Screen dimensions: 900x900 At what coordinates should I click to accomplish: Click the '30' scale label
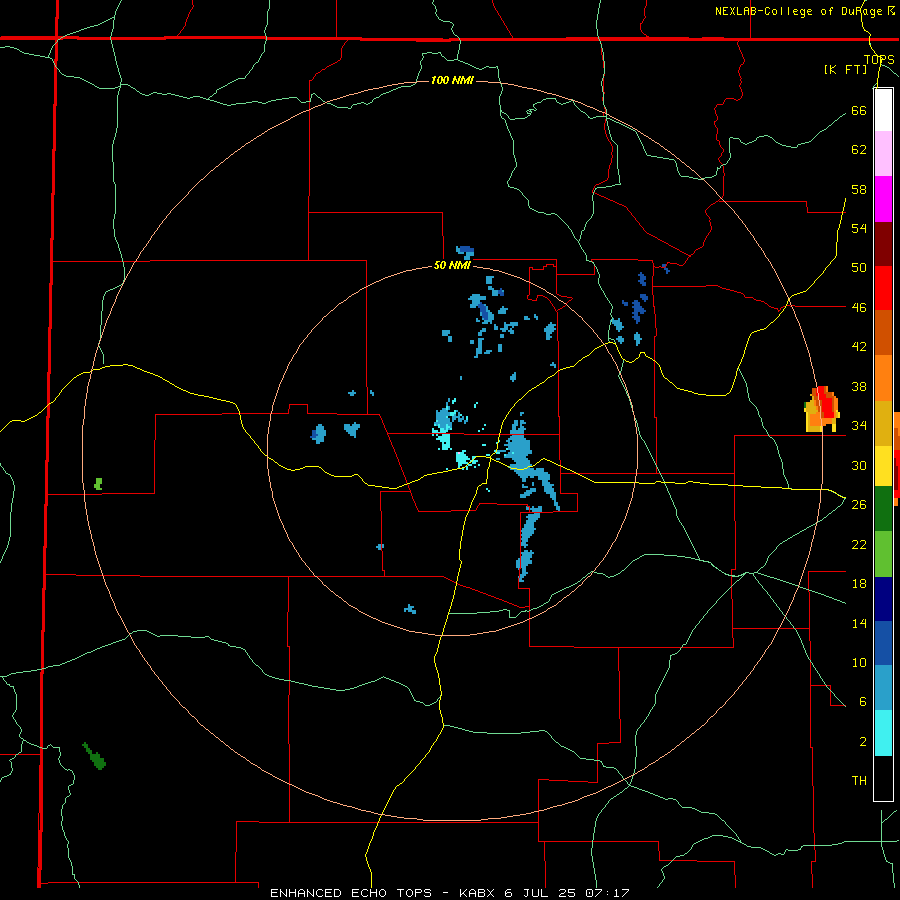point(859,465)
